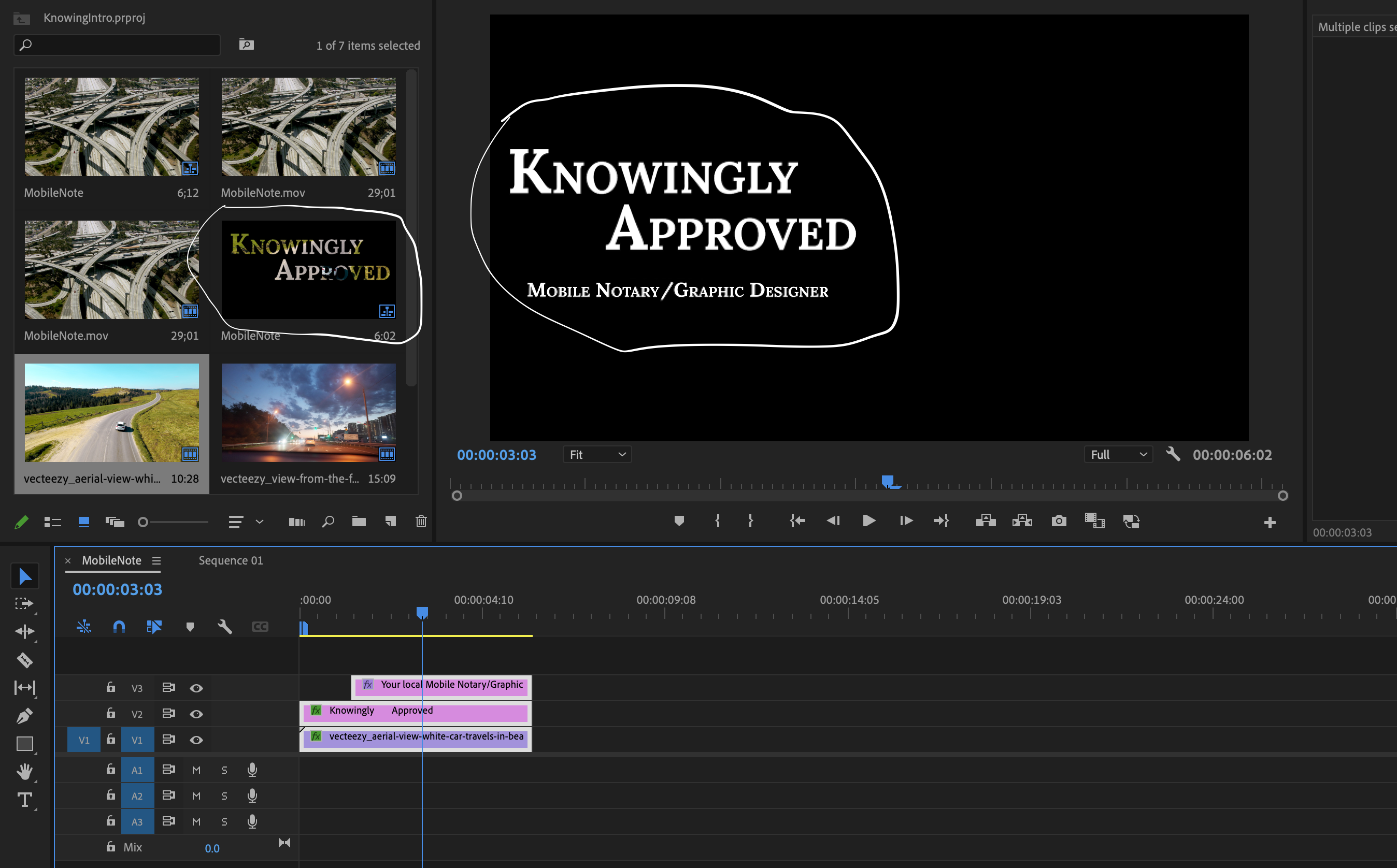Lock video track V3 with the padlock
This screenshot has height=868, width=1397.
click(111, 687)
